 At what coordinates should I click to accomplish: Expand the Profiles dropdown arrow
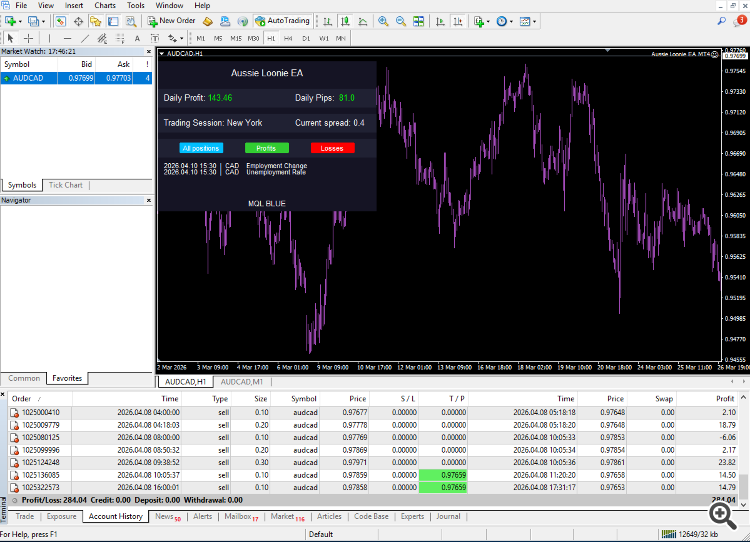43,22
